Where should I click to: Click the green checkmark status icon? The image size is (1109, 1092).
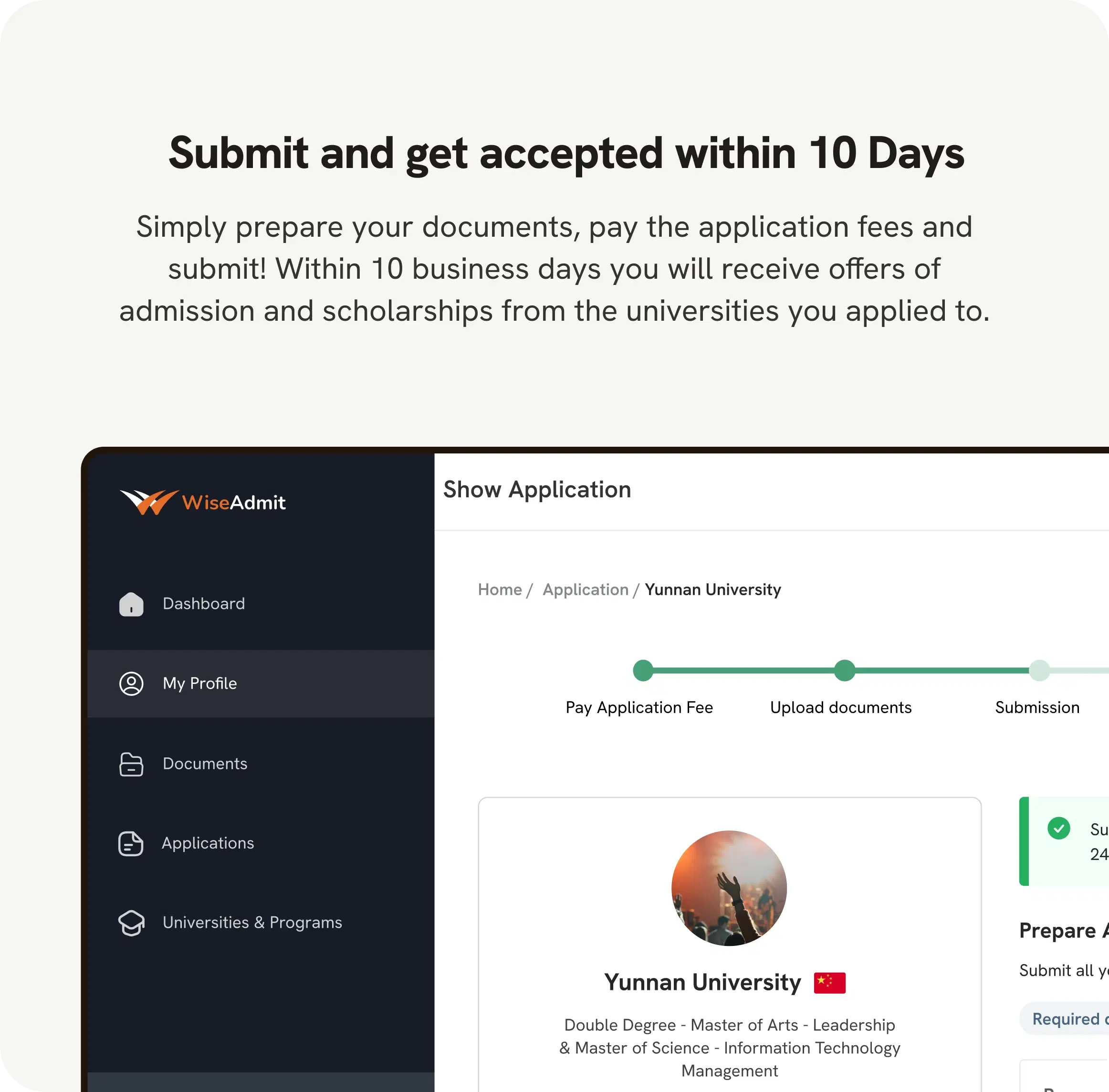(x=1057, y=828)
